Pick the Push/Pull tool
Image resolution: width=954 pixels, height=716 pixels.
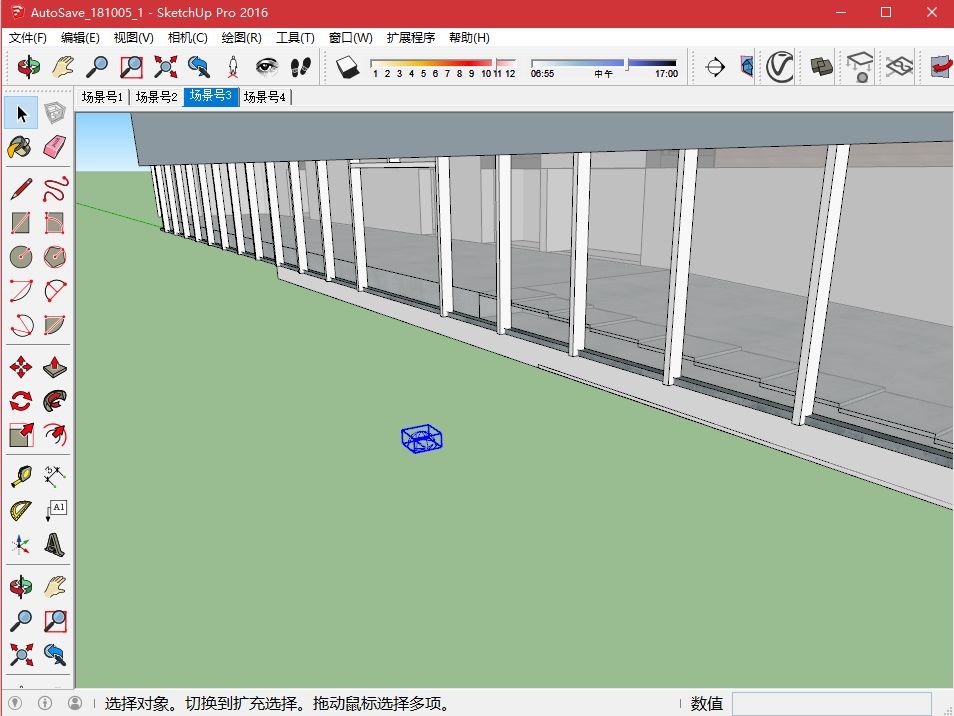pos(54,367)
